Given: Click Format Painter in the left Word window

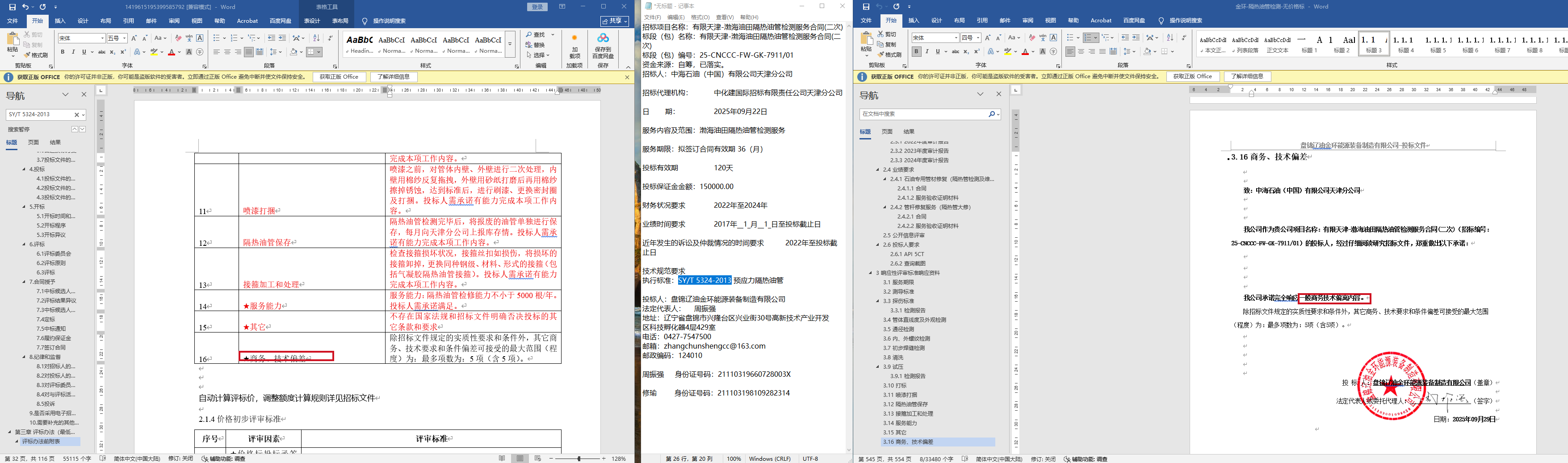Looking at the screenshot, I should [35, 55].
